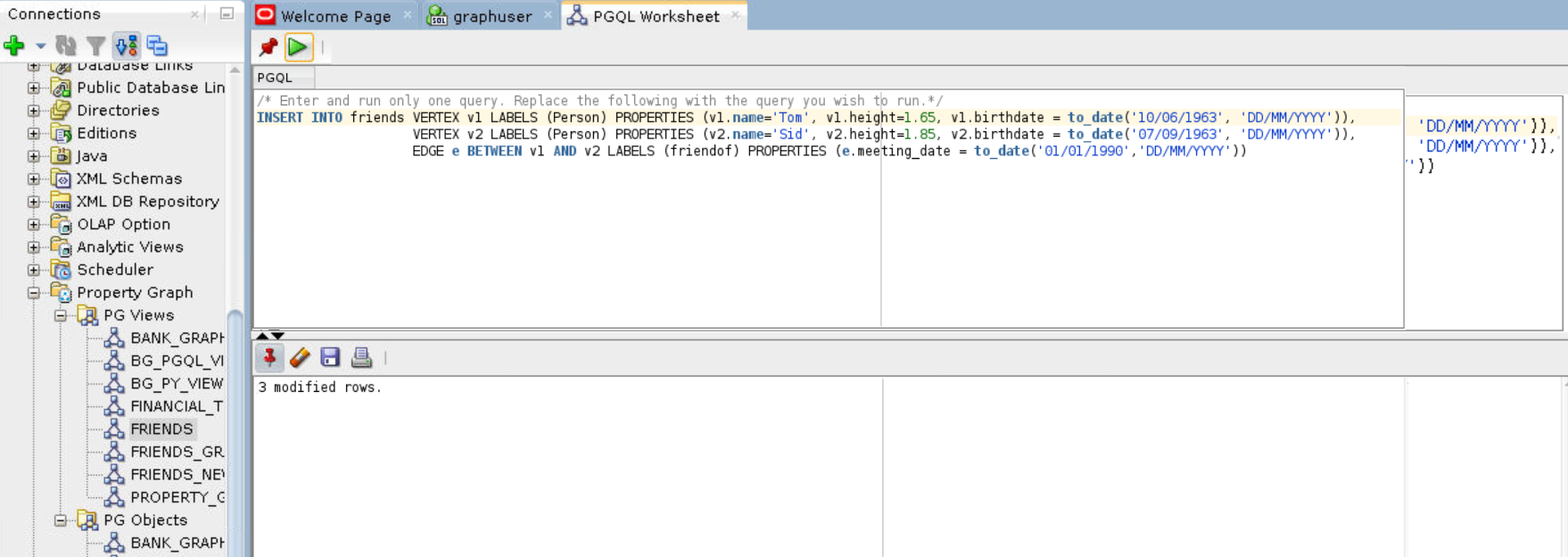Select the Property Graph icon

click(x=61, y=293)
